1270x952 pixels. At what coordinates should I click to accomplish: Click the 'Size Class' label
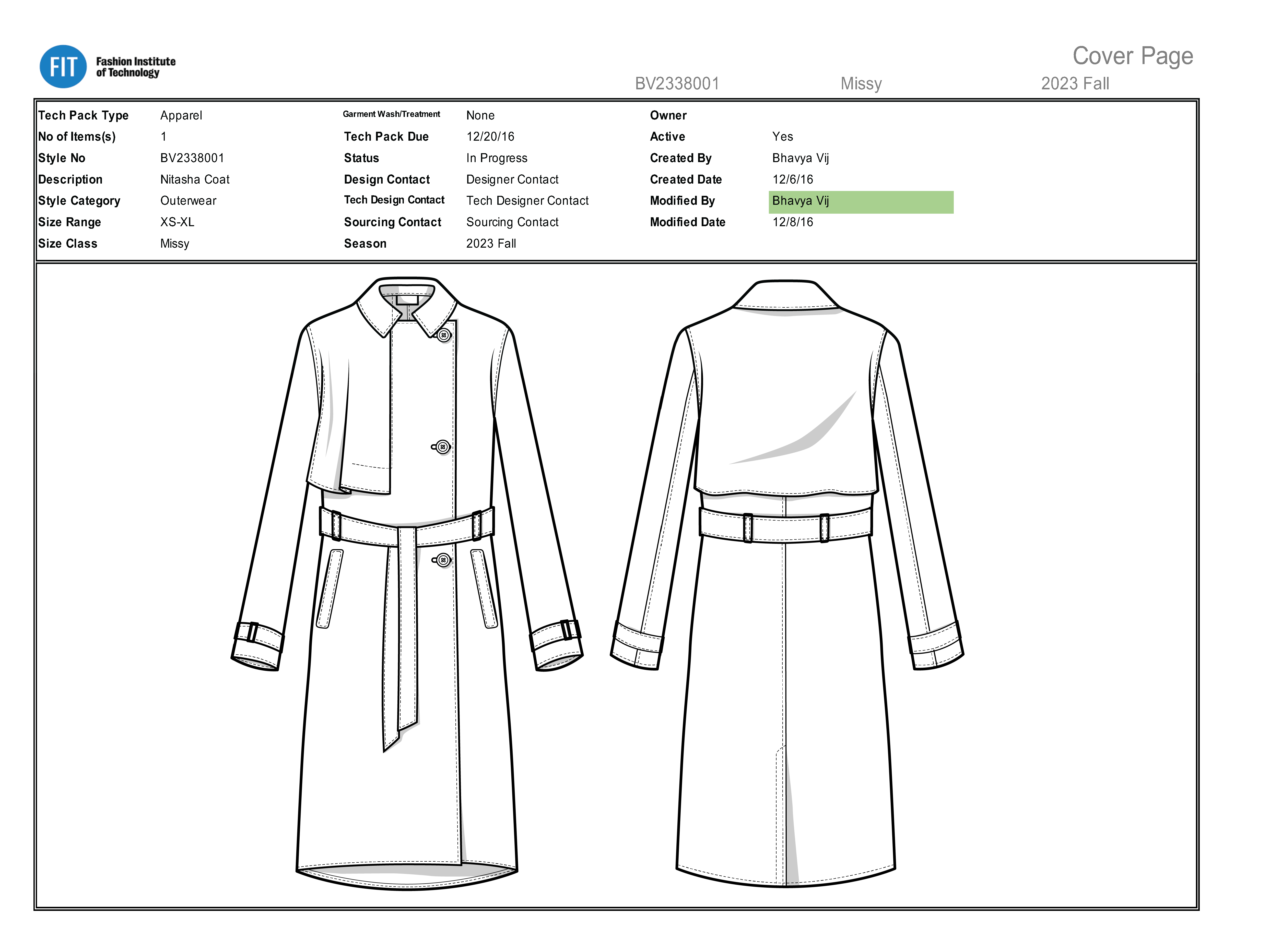[x=68, y=243]
